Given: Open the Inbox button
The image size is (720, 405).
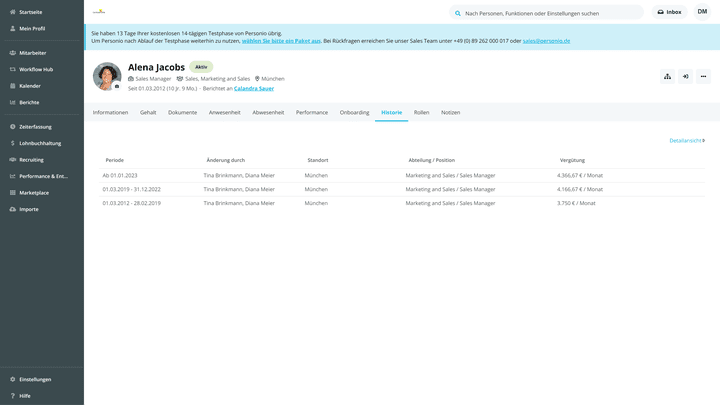Looking at the screenshot, I should click(x=669, y=12).
